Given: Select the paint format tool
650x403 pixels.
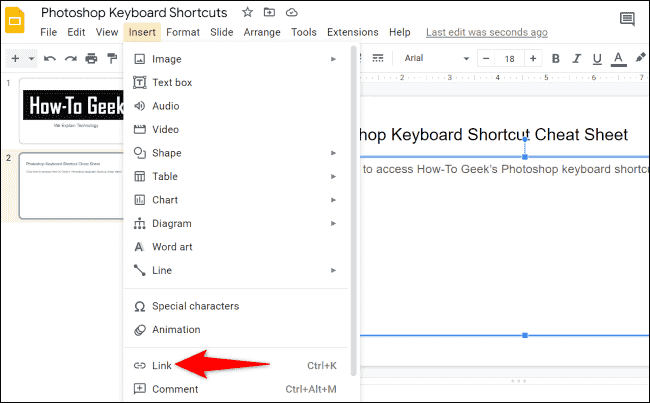Looking at the screenshot, I should tap(112, 58).
